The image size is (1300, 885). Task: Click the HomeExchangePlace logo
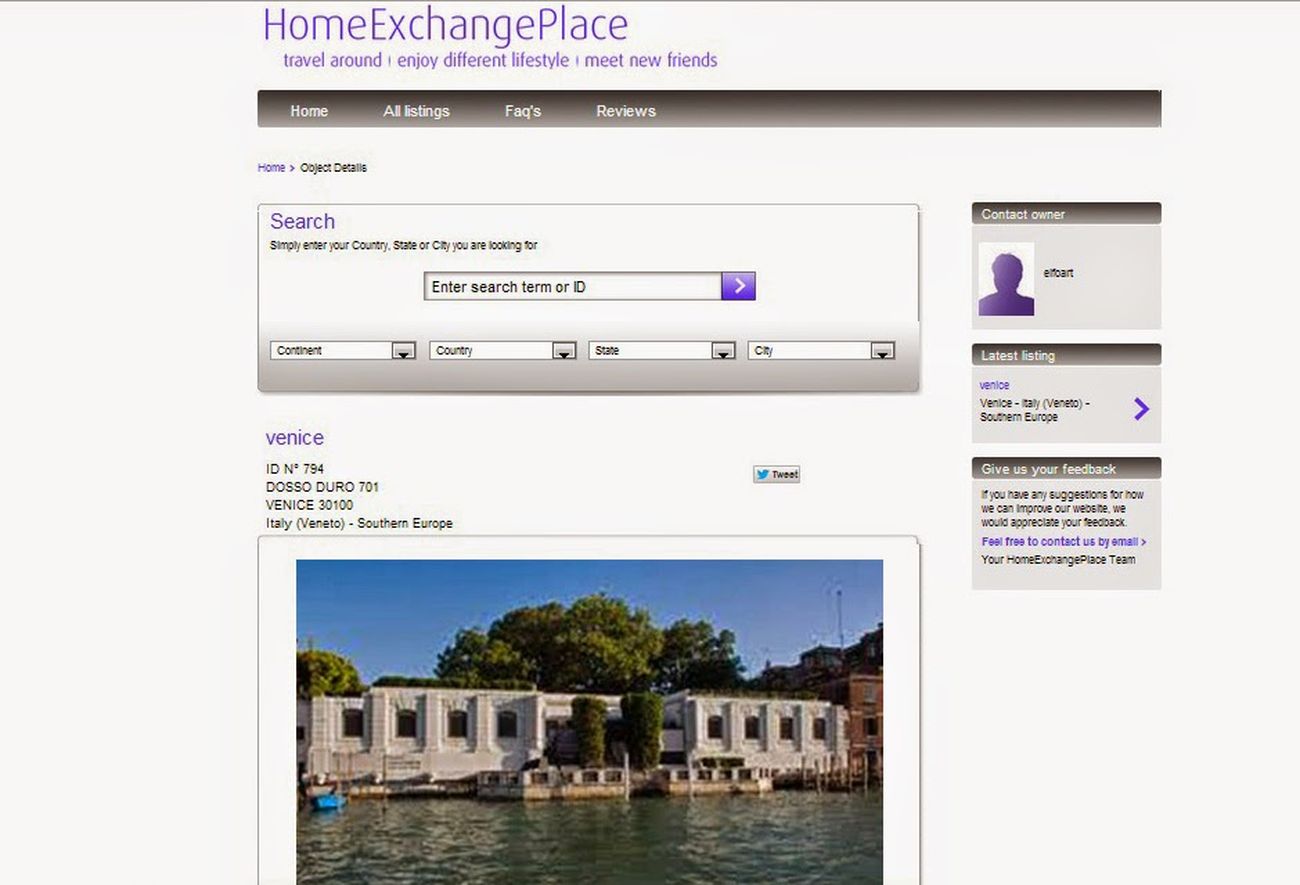click(x=446, y=25)
